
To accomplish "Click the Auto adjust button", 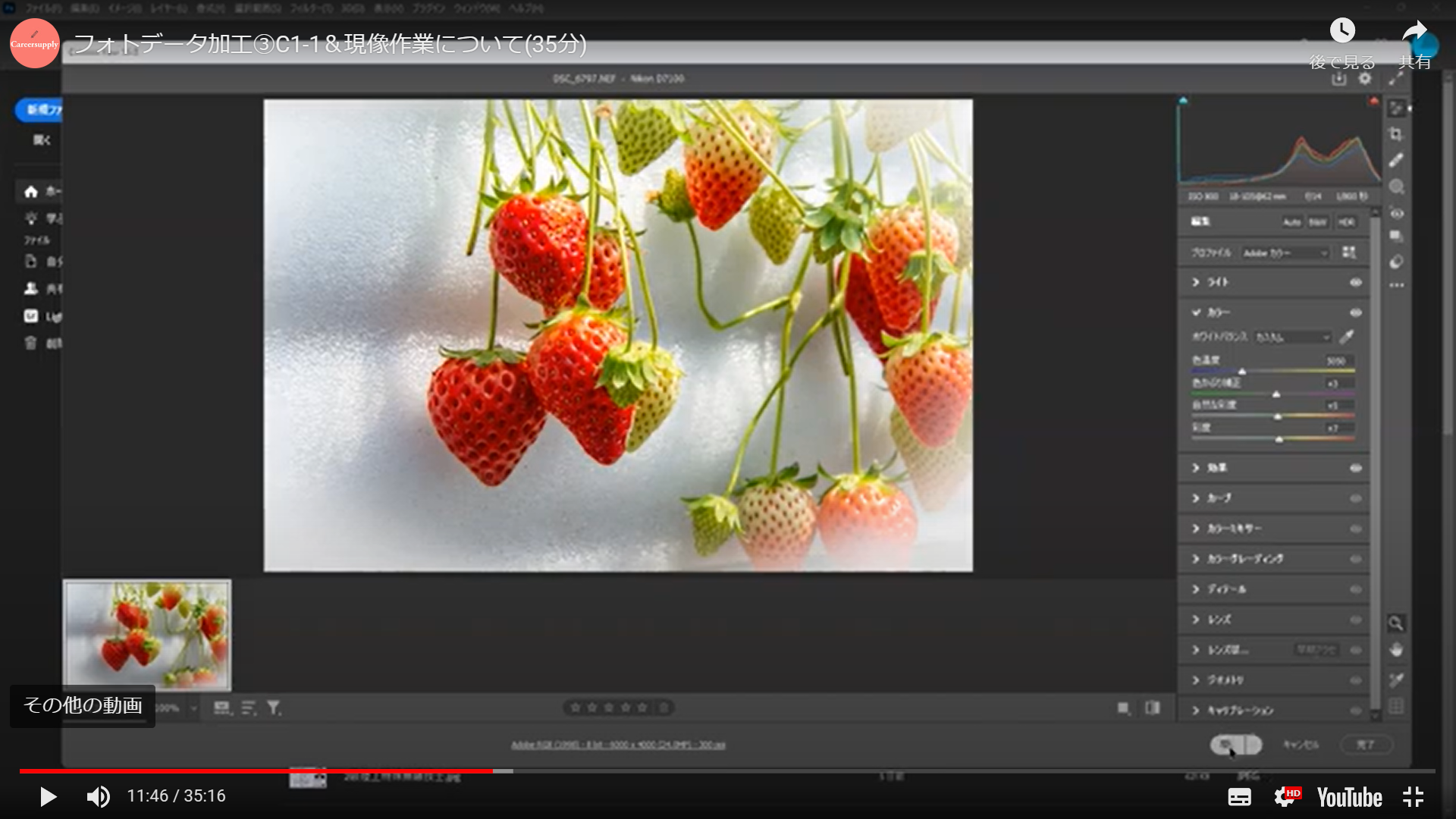I will (1292, 222).
